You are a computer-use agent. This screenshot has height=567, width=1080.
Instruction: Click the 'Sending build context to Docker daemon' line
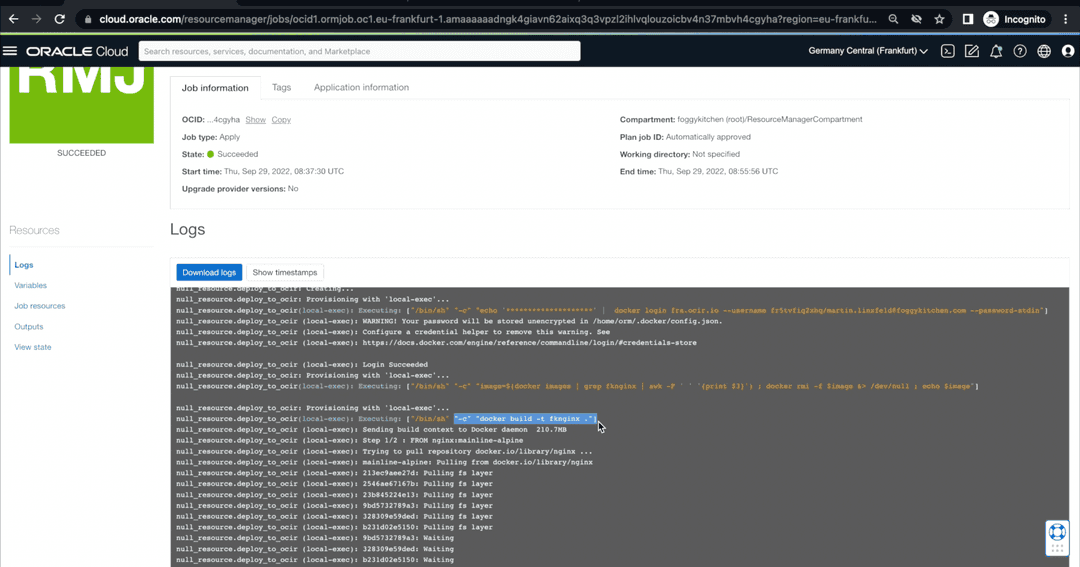[x=371, y=430]
